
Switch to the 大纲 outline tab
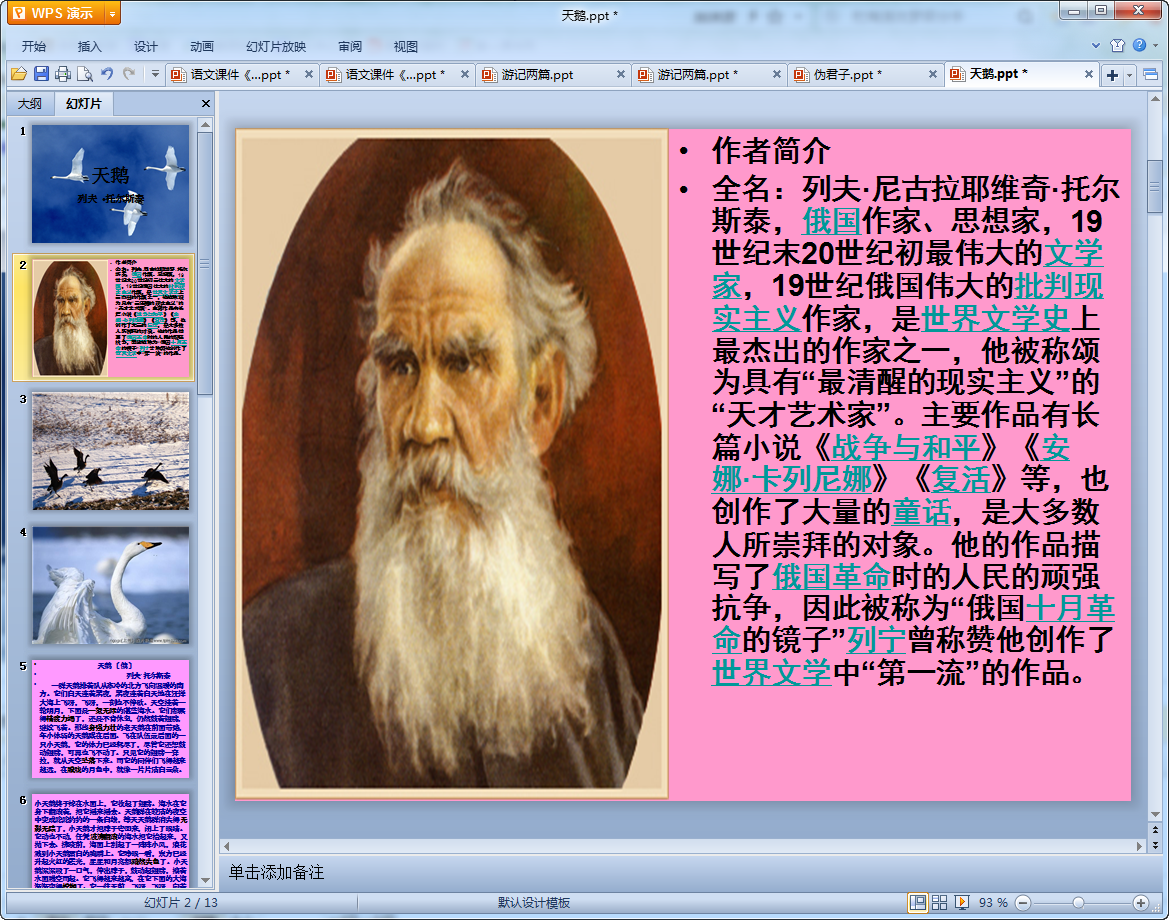pos(30,104)
